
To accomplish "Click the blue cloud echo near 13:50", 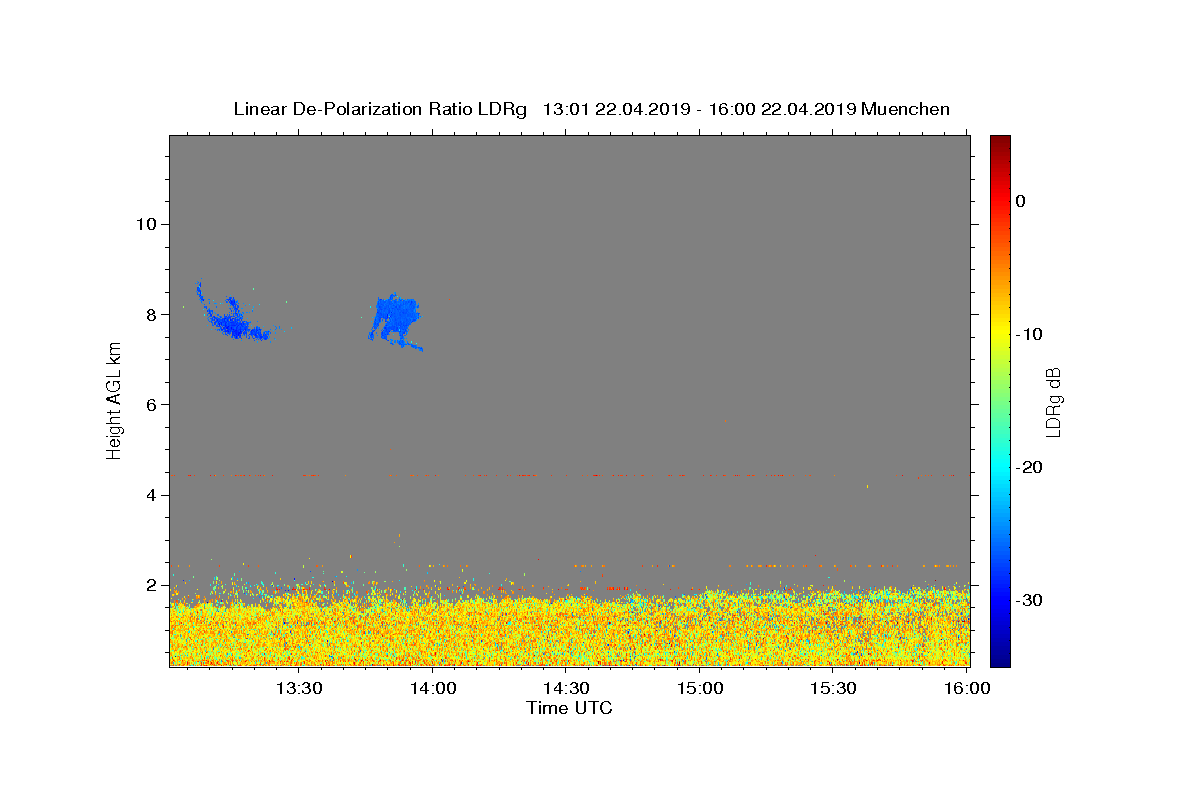I will (x=395, y=320).
